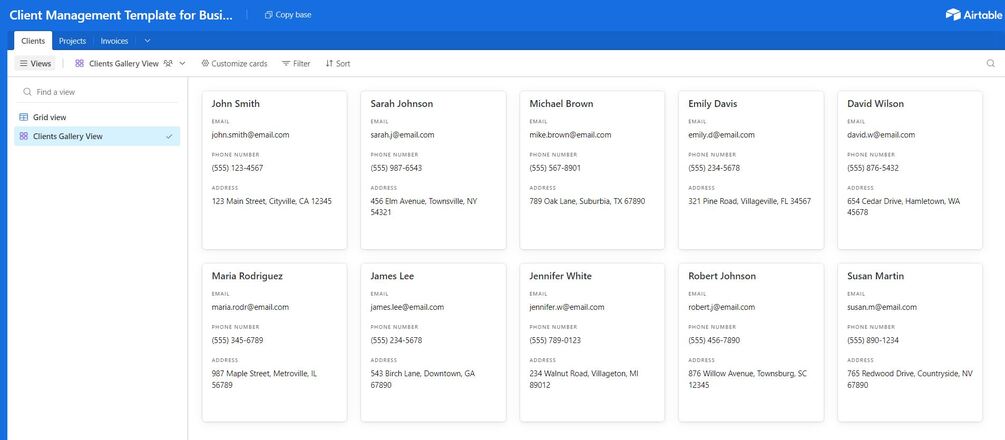The width and height of the screenshot is (1005, 440).
Task: Click the gallery icon in the view toolbar
Action: (x=79, y=63)
